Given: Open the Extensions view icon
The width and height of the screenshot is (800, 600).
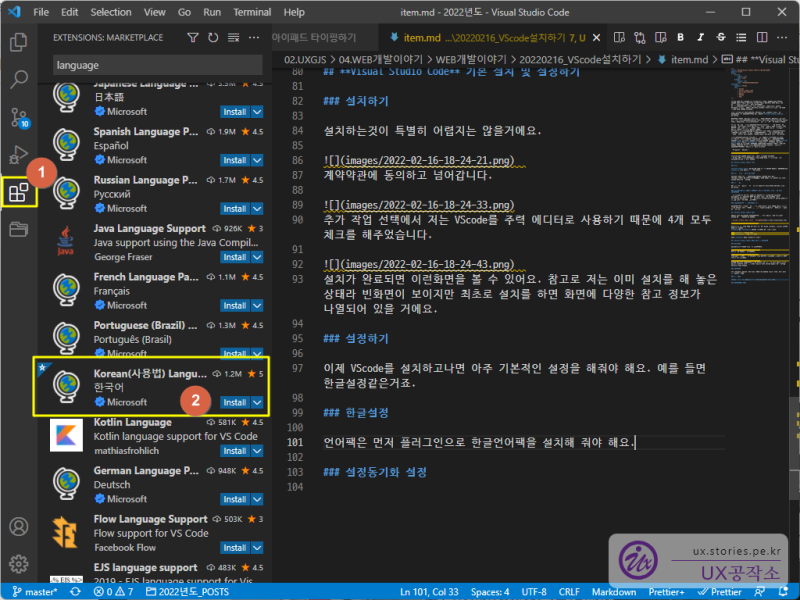Looking at the screenshot, I should (x=18, y=192).
